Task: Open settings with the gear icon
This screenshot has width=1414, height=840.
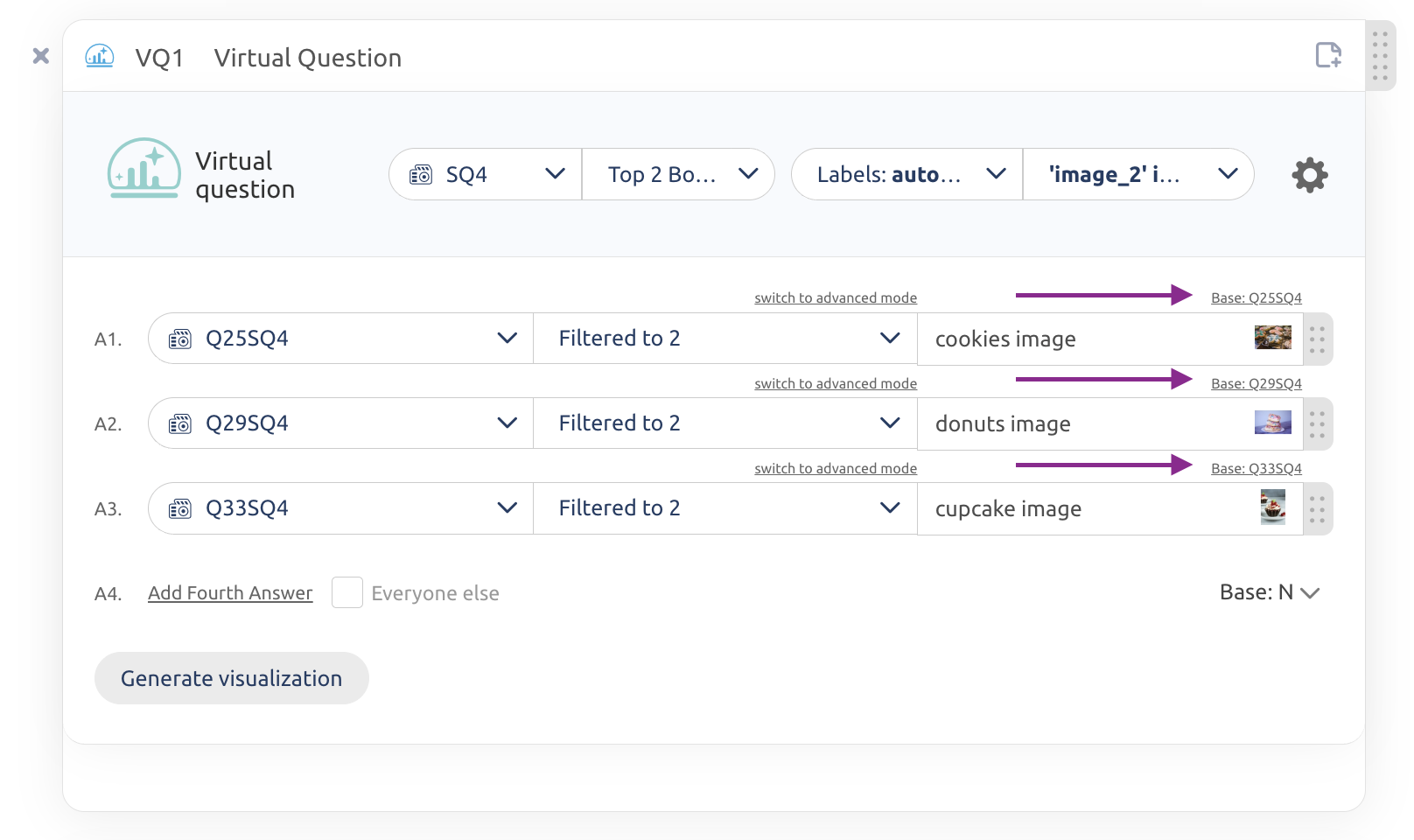Action: tap(1310, 175)
